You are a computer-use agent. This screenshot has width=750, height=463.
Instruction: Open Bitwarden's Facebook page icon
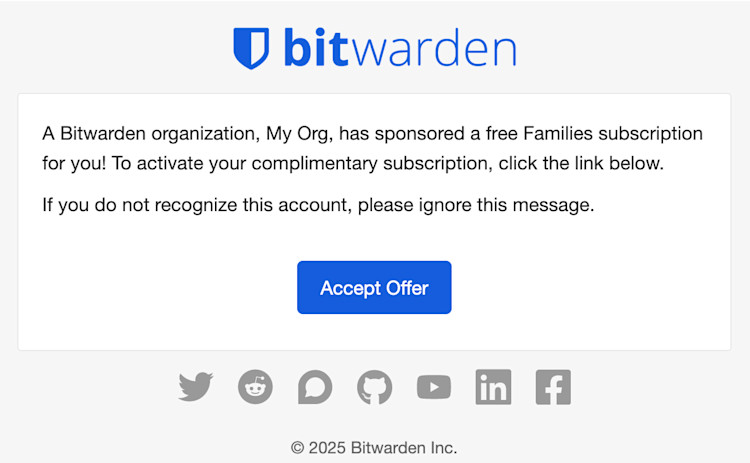point(553,387)
